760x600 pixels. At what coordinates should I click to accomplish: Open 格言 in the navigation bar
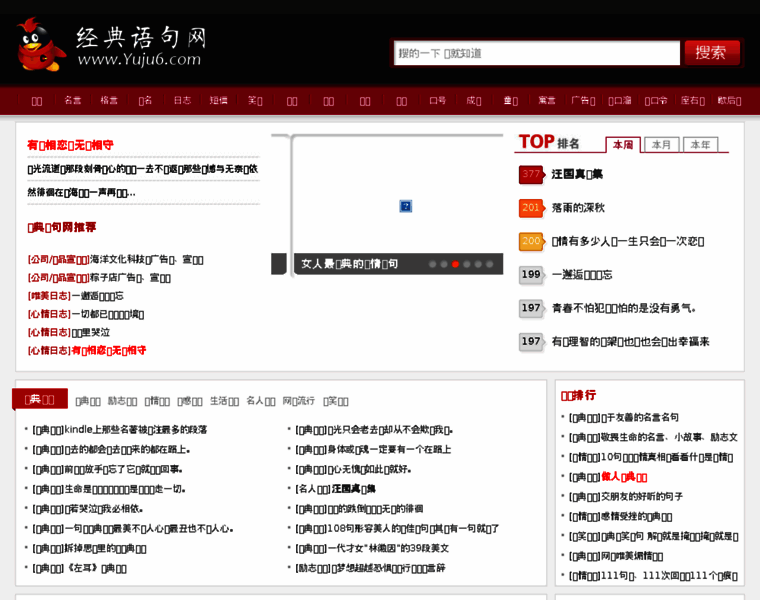click(109, 100)
